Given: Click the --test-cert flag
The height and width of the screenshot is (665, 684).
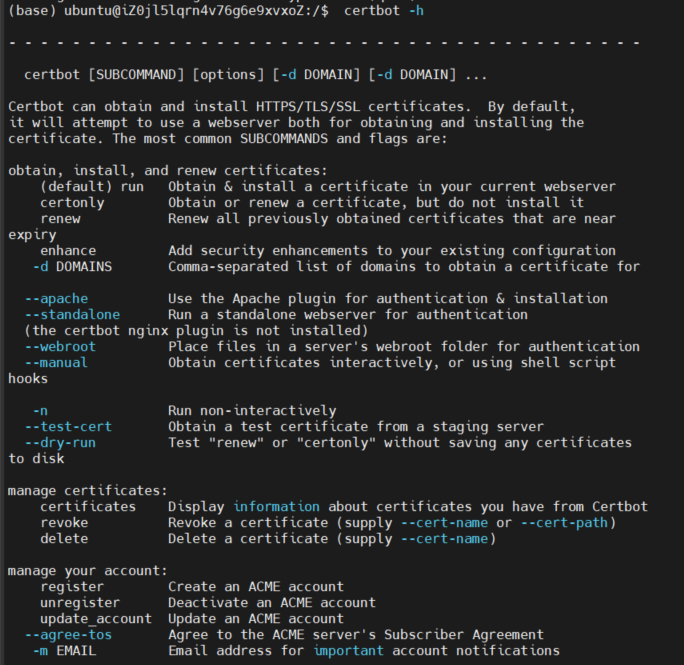Looking at the screenshot, I should [x=68, y=426].
